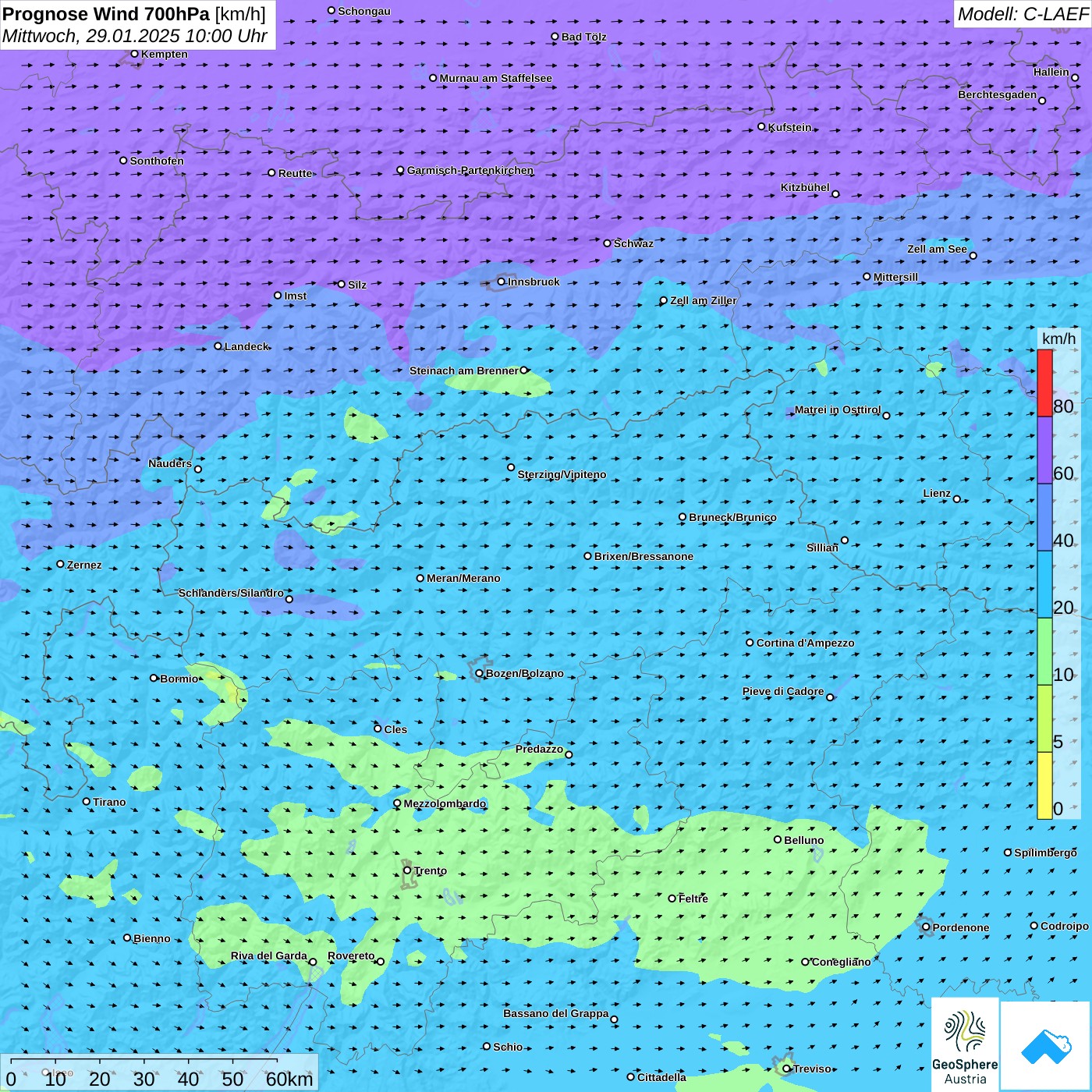Click the Hallein marker dot
This screenshot has height=1092, width=1092.
(x=1075, y=77)
